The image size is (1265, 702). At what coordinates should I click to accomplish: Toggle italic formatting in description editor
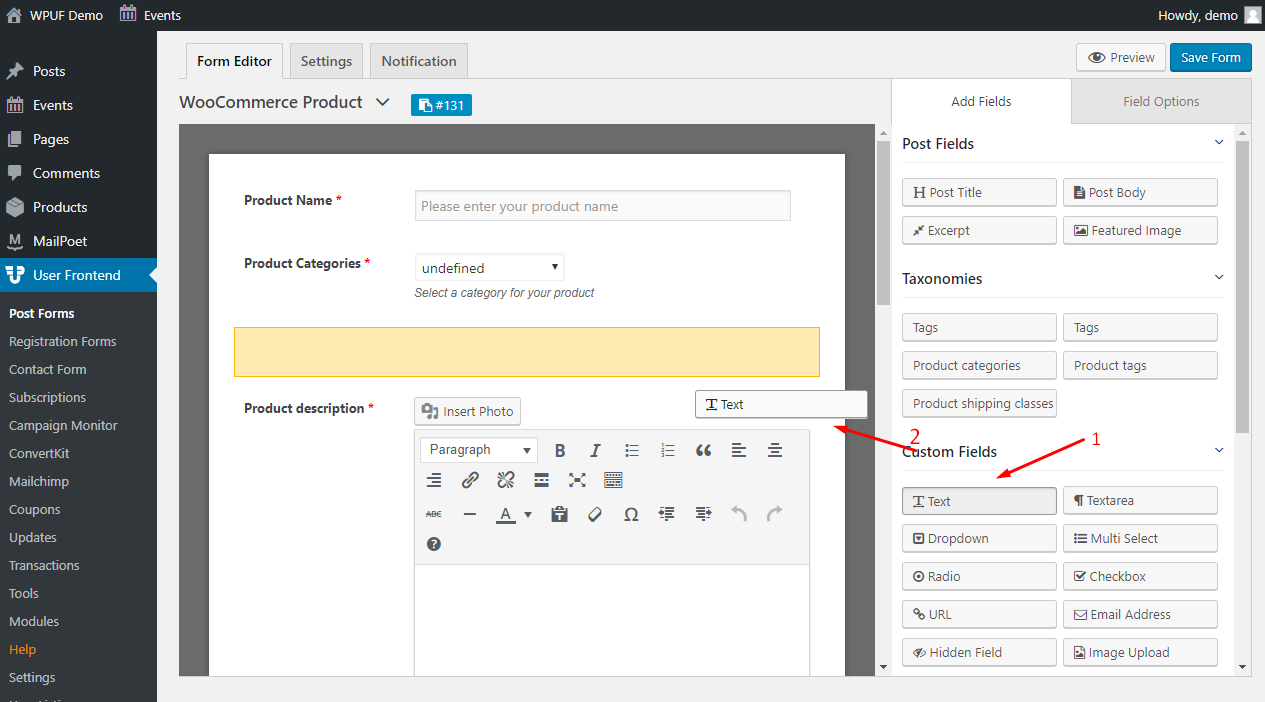[595, 450]
